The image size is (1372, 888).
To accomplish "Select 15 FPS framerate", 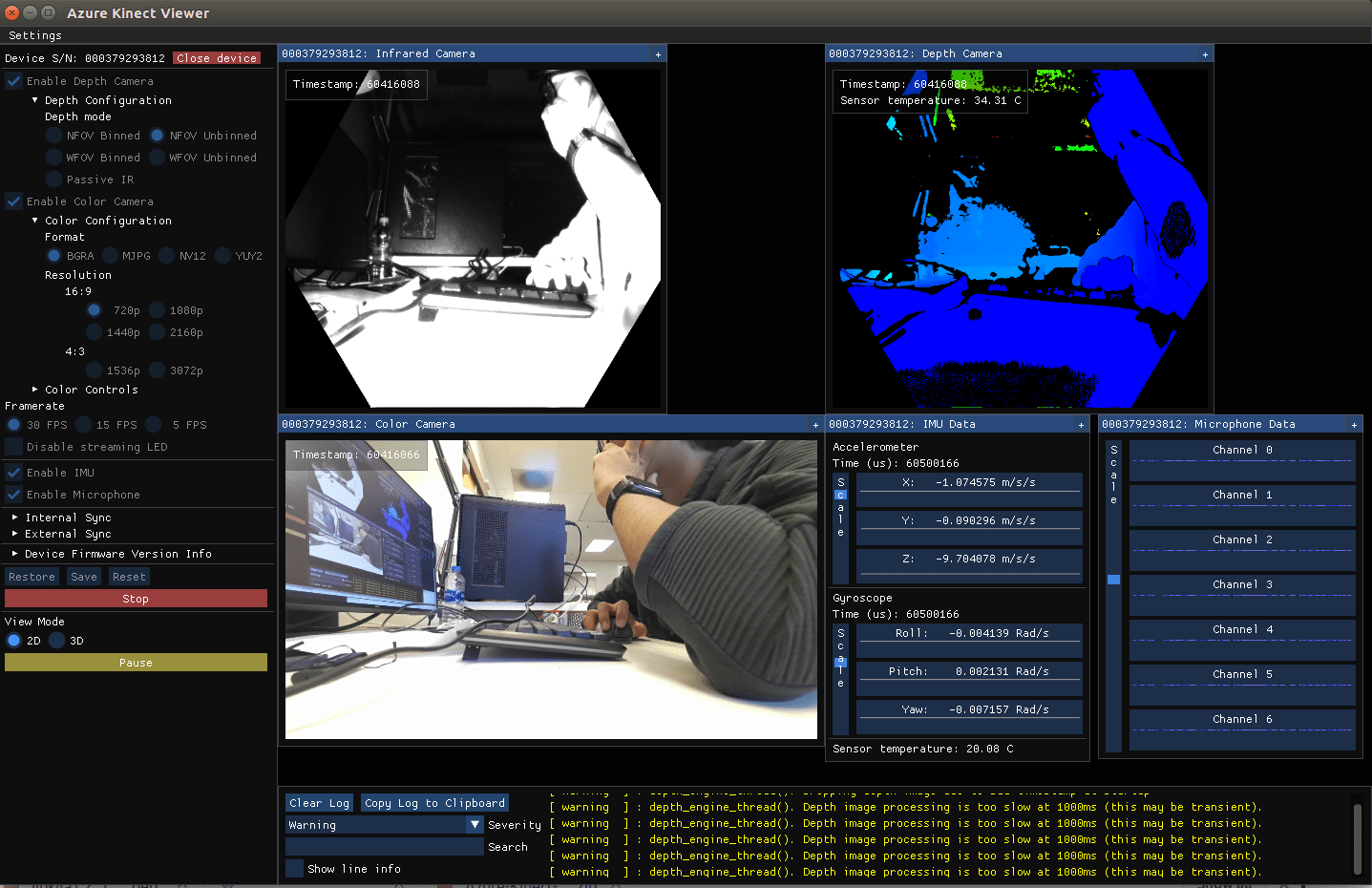I will [x=84, y=425].
